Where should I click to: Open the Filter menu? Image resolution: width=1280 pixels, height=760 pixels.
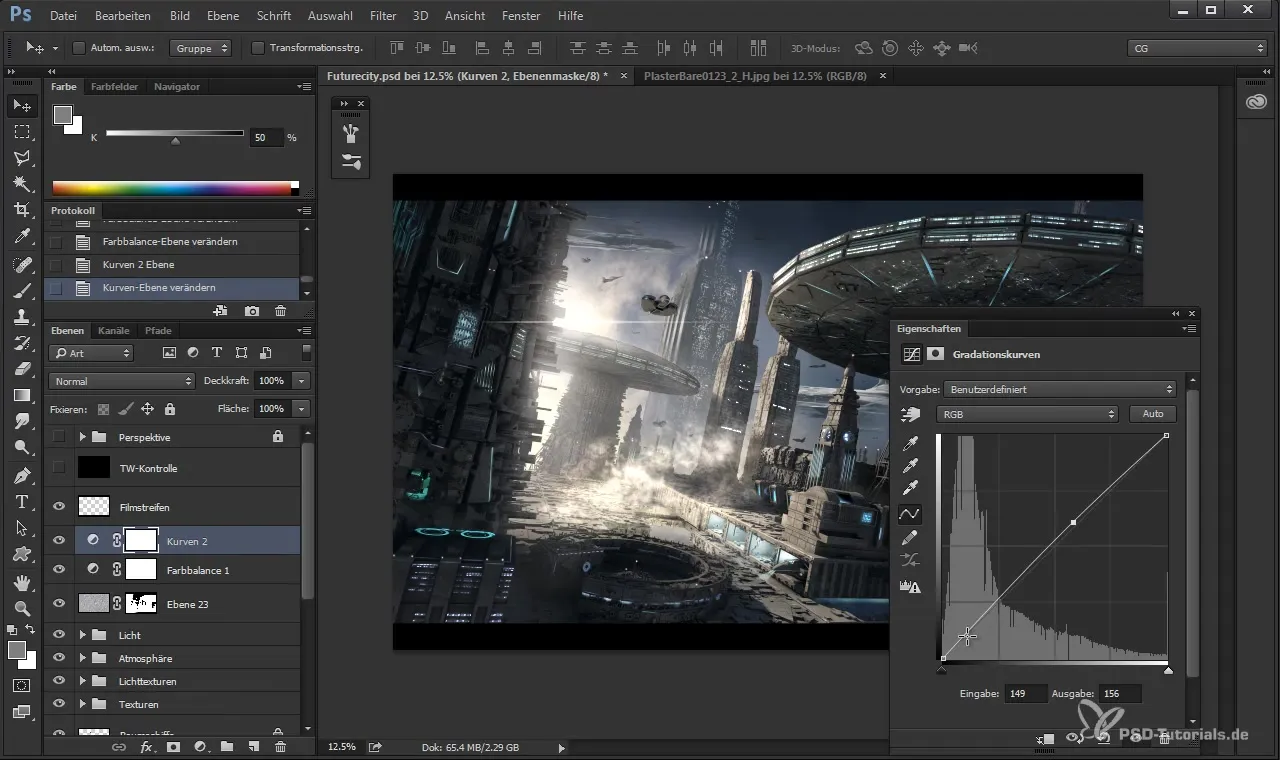coord(383,16)
